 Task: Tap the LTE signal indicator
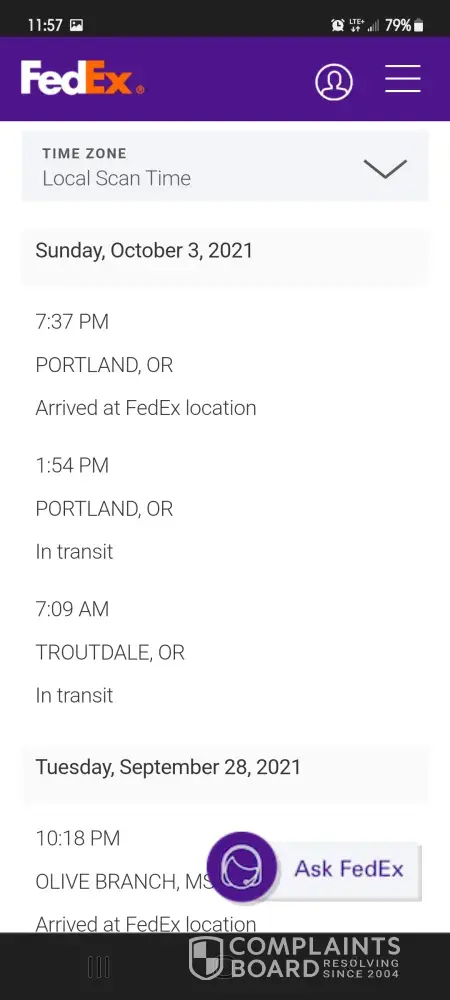point(356,25)
